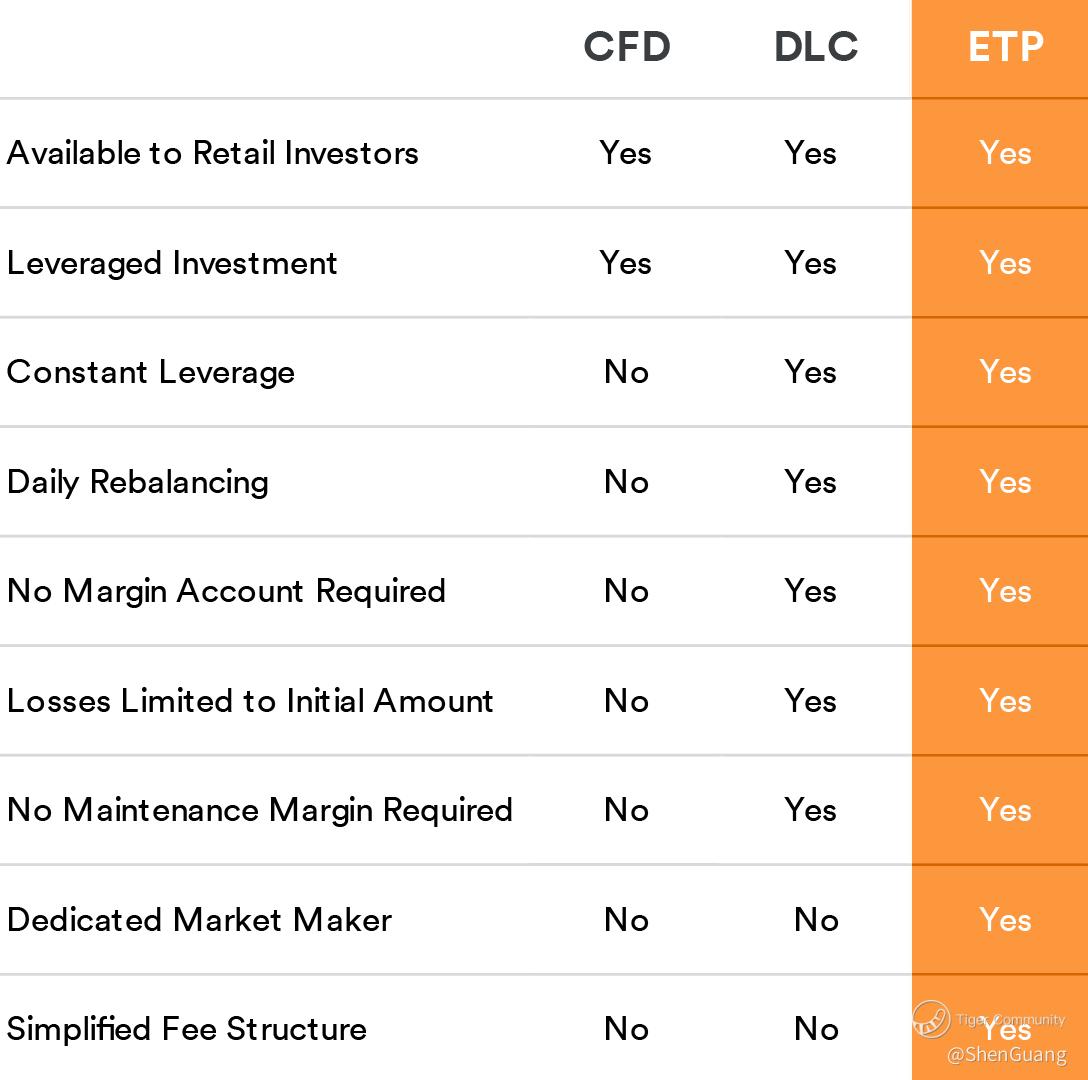Click the Leveraged Investment row label
The width and height of the screenshot is (1088, 1080).
click(x=172, y=263)
